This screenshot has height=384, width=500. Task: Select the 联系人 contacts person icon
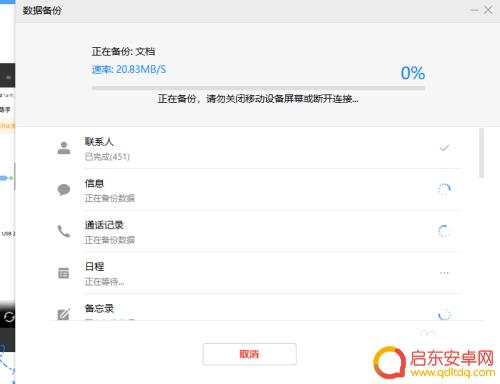(64, 148)
